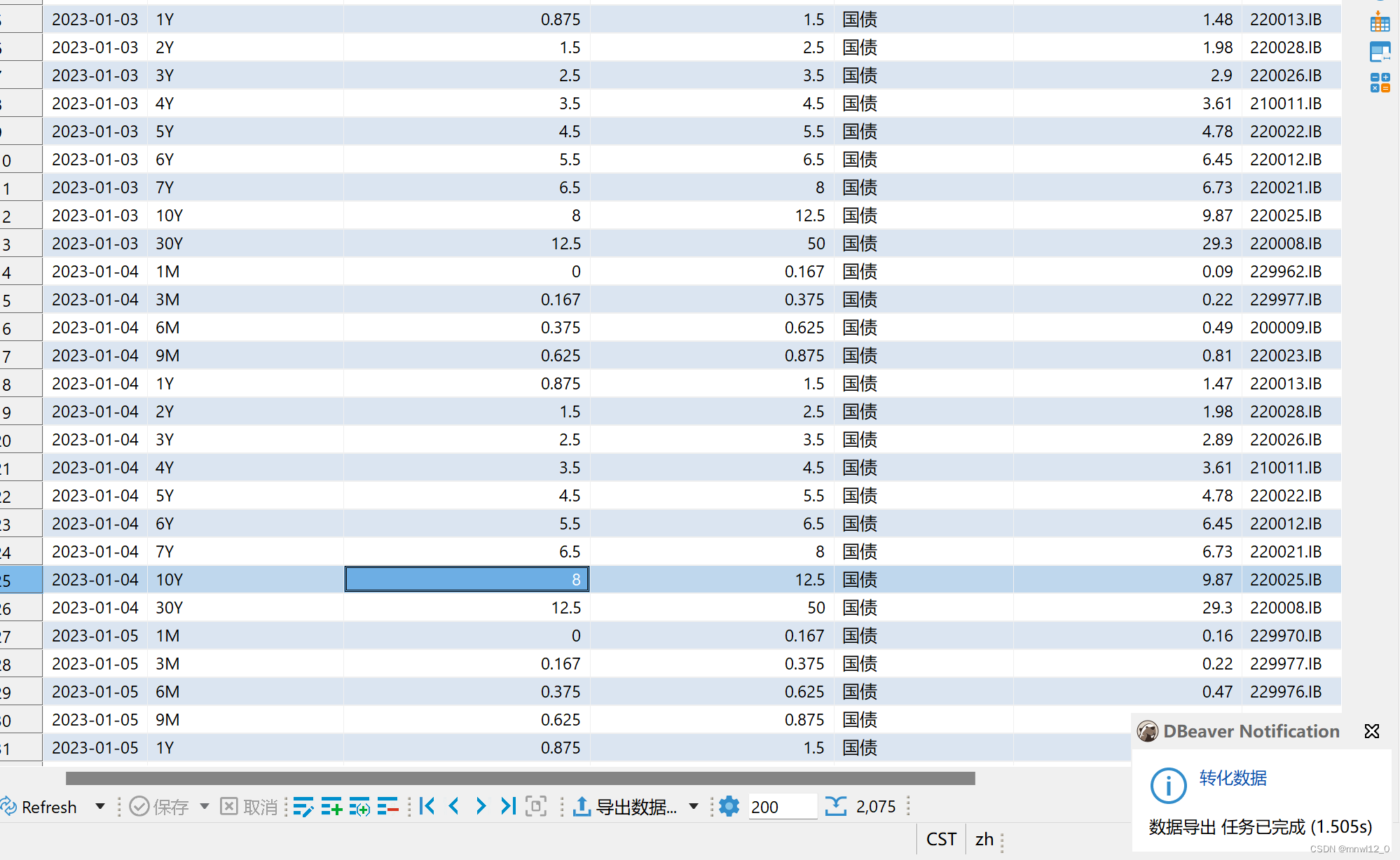Image resolution: width=1400 pixels, height=860 pixels.
Task: Click the duplicate current row icon
Action: pyautogui.click(x=359, y=807)
